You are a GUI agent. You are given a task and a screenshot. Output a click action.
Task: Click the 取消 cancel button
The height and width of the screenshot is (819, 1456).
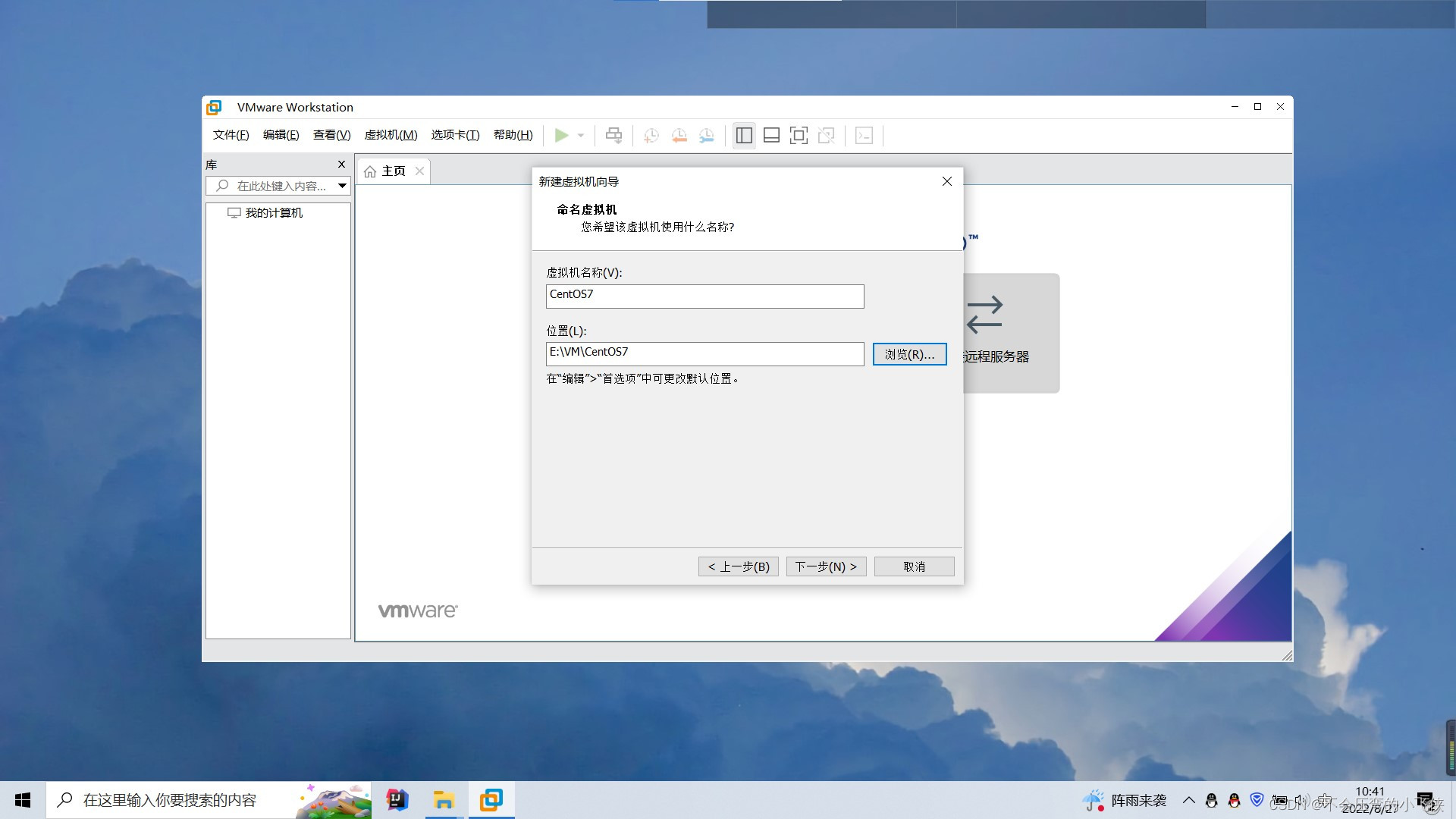tap(914, 566)
